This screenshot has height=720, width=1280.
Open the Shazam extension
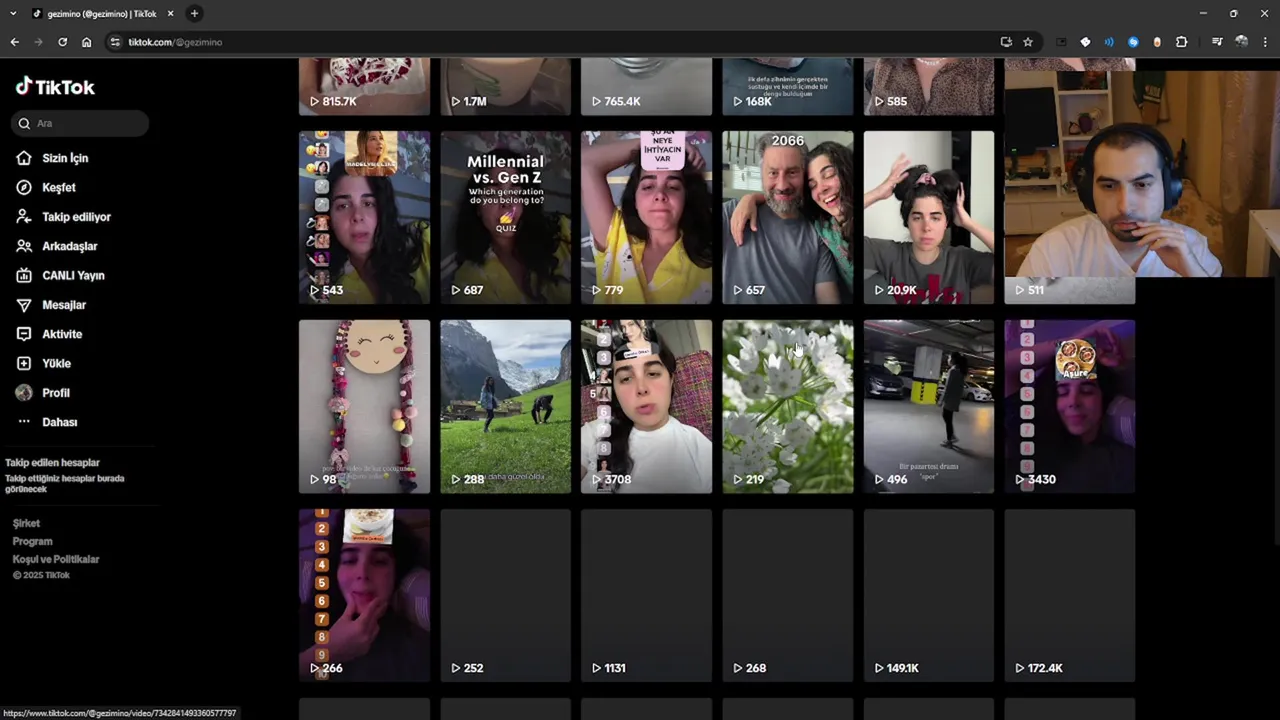click(1133, 42)
